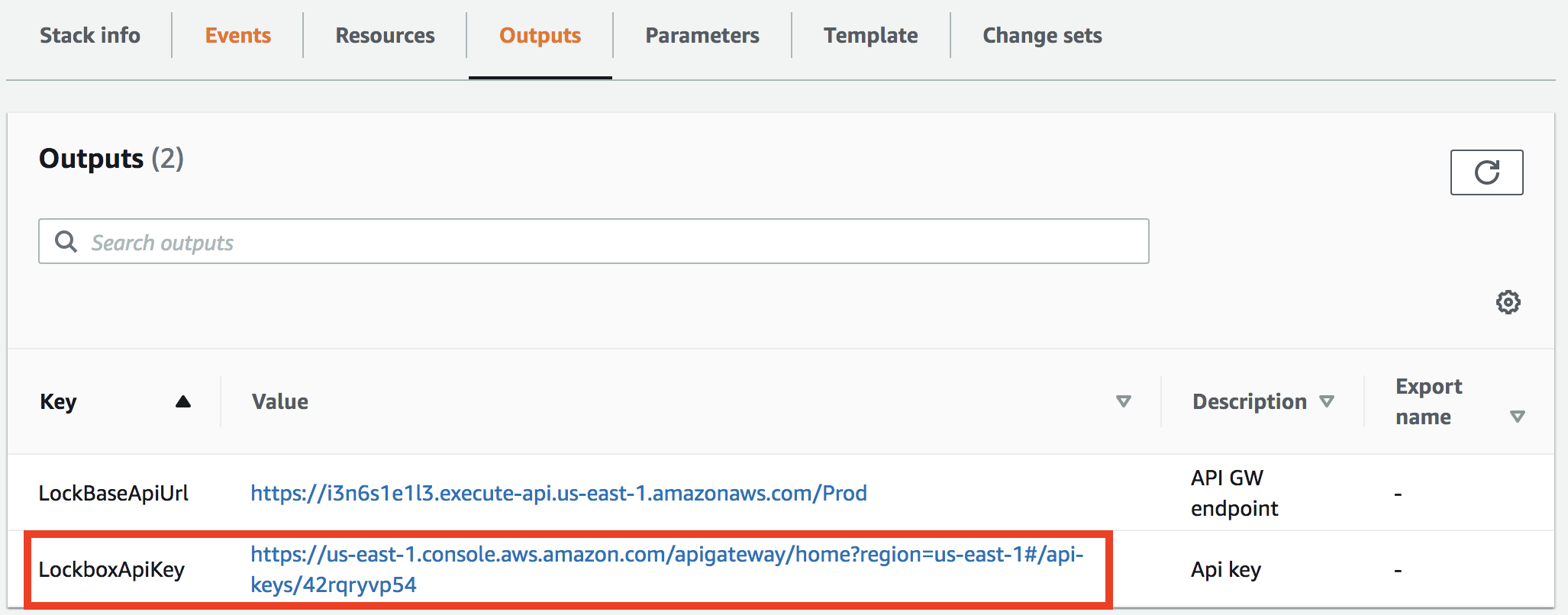
Task: Toggle the Key column sort arrow
Action: 183,401
